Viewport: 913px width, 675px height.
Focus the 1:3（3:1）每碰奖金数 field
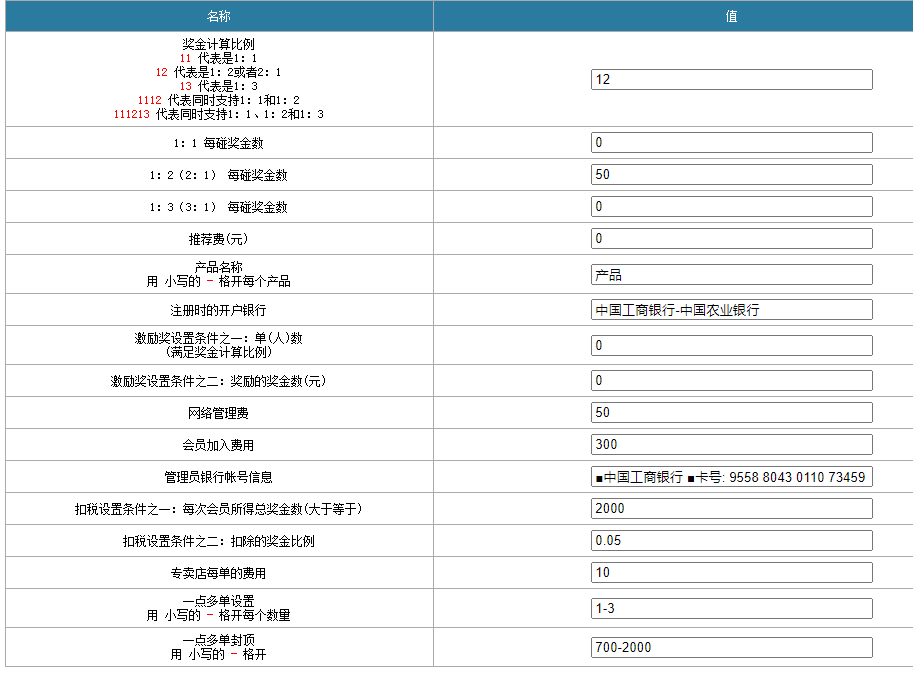tap(731, 207)
